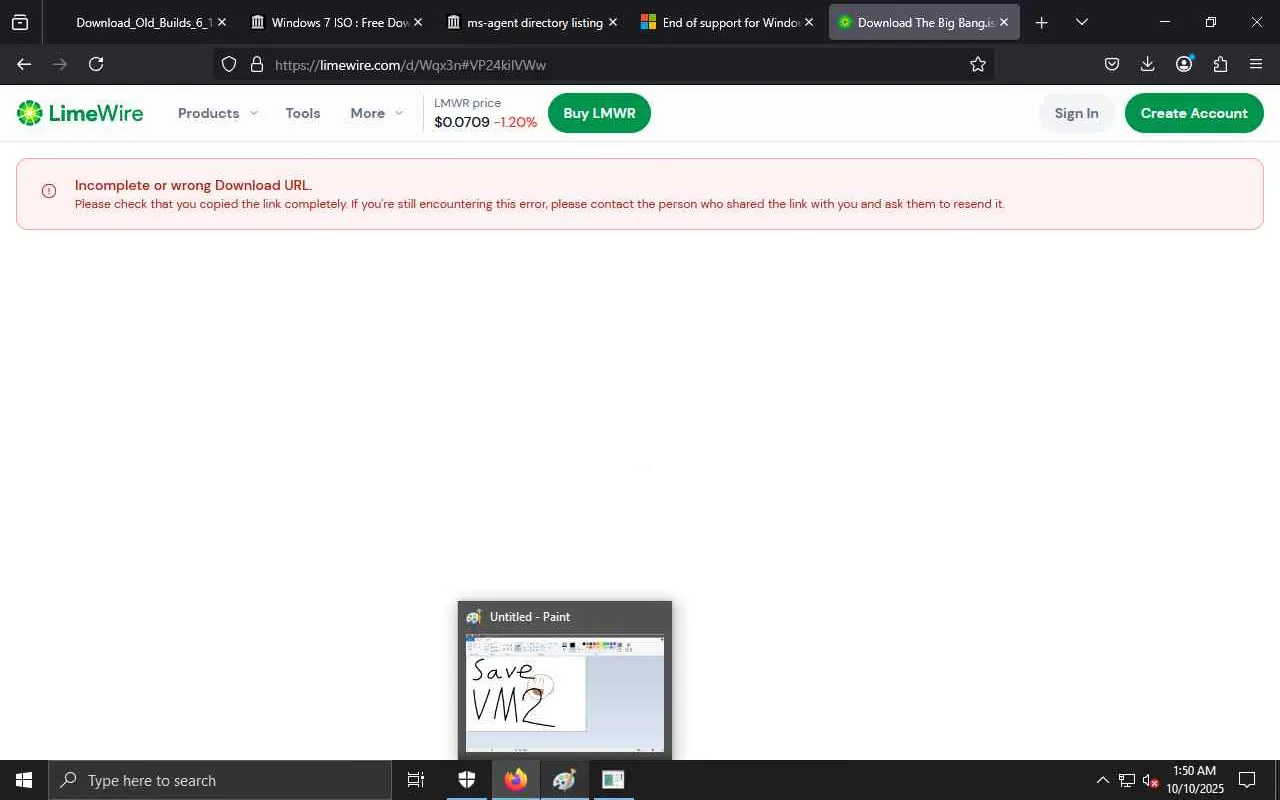Image resolution: width=1280 pixels, height=800 pixels.
Task: Click the Sign In button
Action: point(1076,113)
